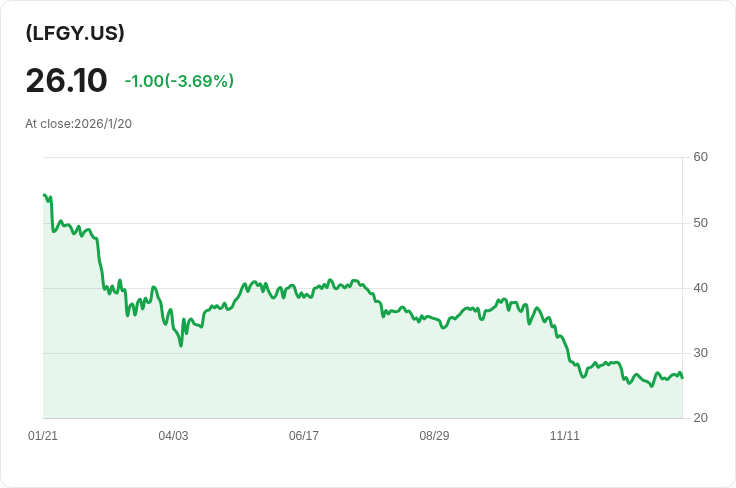
Task: Click the 50 label on the price axis
Action: tap(700, 222)
